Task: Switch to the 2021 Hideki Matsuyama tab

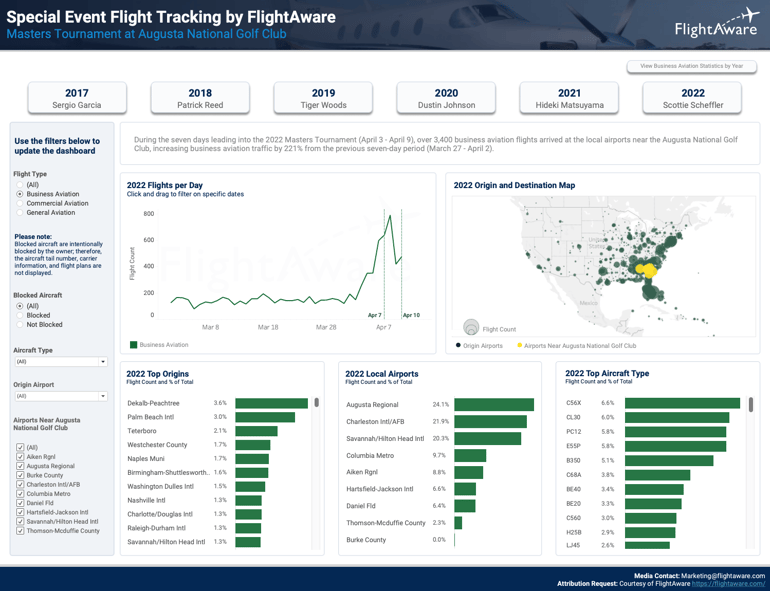Action: [x=569, y=98]
